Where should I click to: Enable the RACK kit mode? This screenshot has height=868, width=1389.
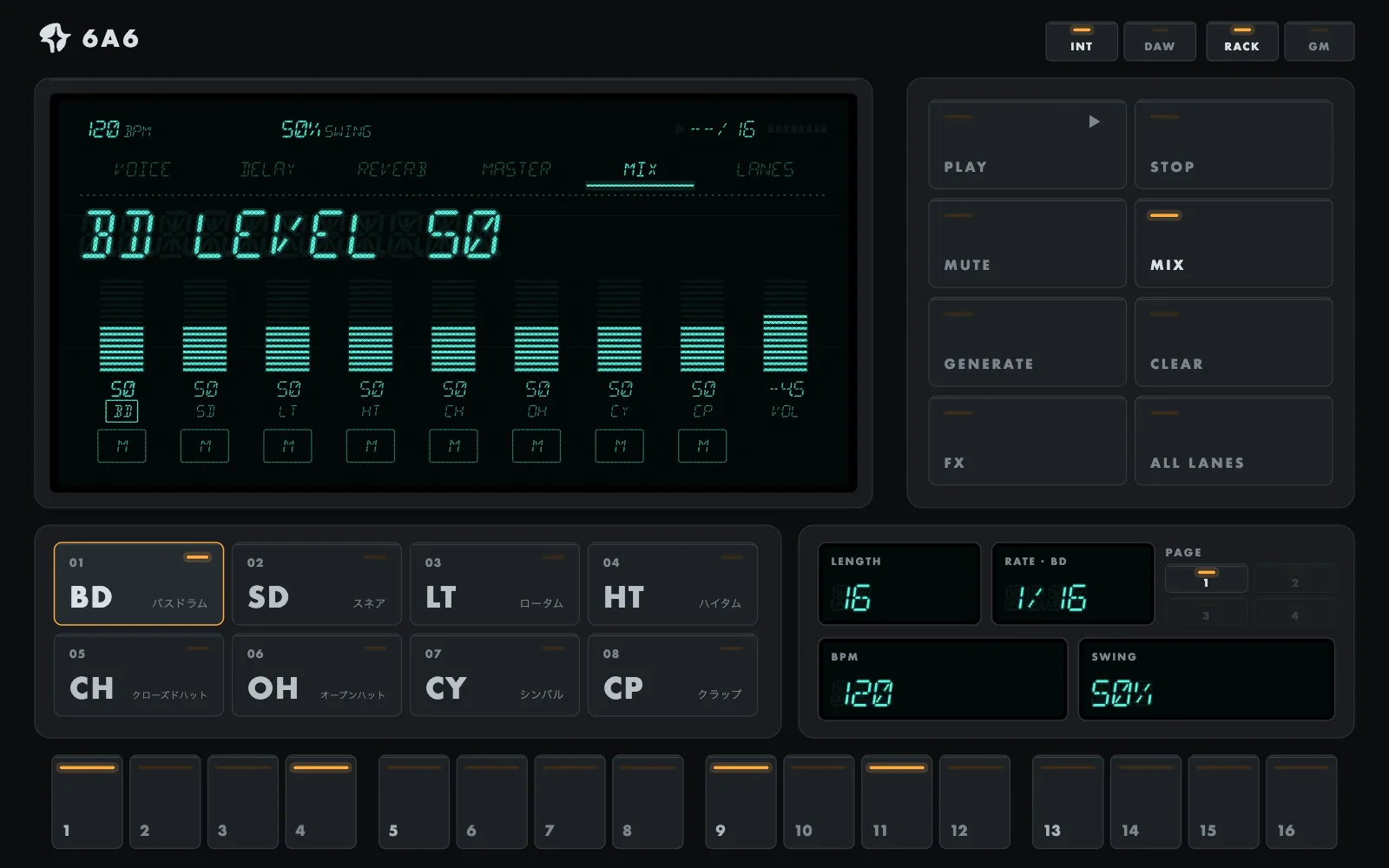1242,41
